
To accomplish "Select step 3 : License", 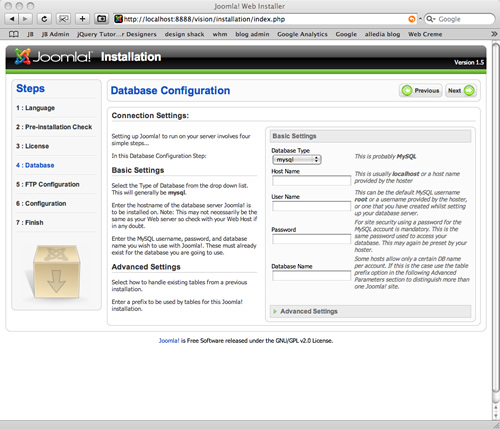I will 32,146.
